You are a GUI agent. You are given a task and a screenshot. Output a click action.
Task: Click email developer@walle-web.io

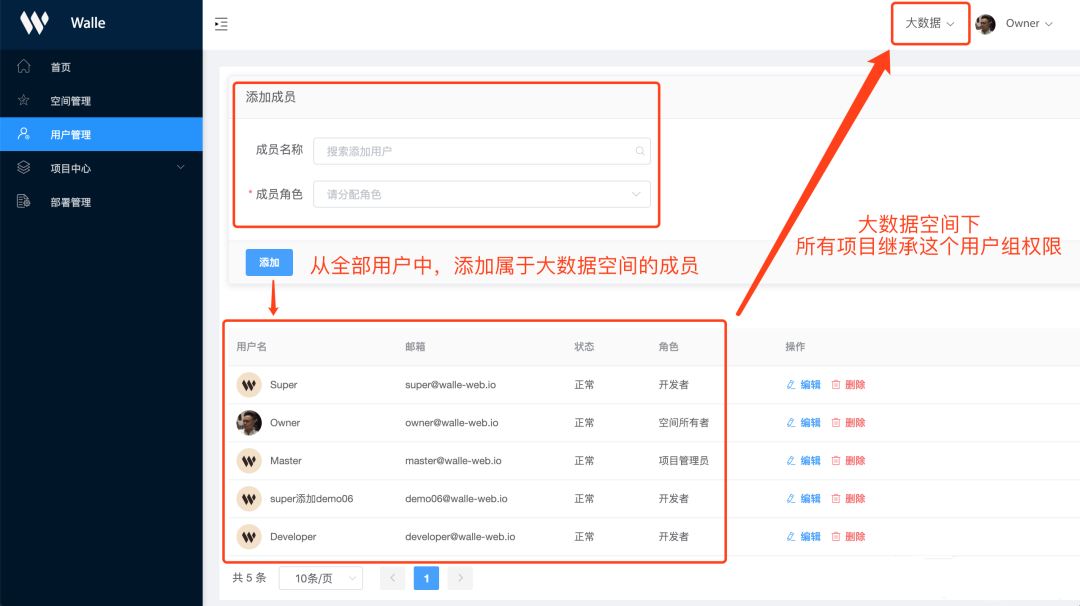460,536
